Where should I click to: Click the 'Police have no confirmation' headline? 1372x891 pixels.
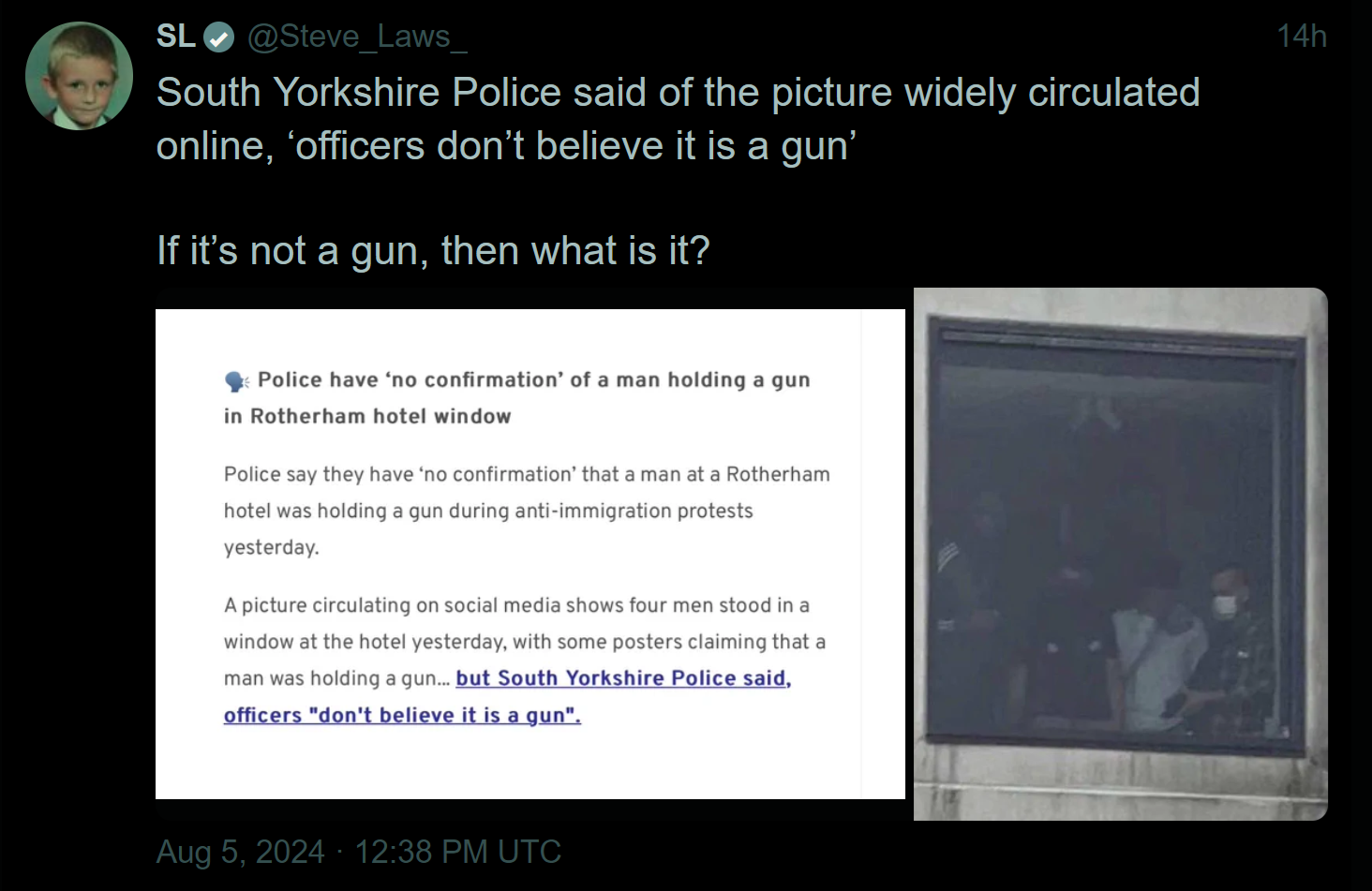(517, 398)
